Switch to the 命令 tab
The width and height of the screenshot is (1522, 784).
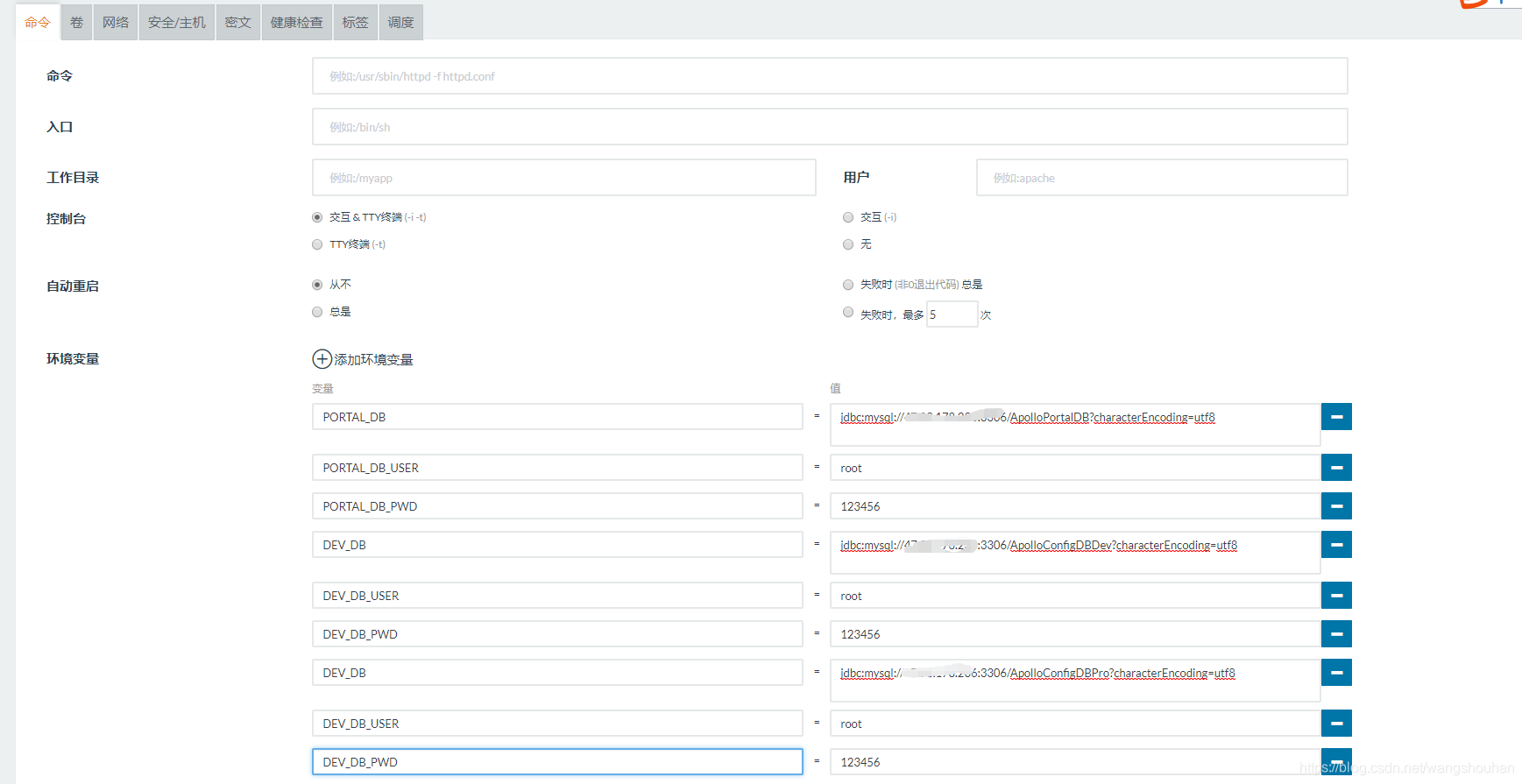click(x=38, y=23)
